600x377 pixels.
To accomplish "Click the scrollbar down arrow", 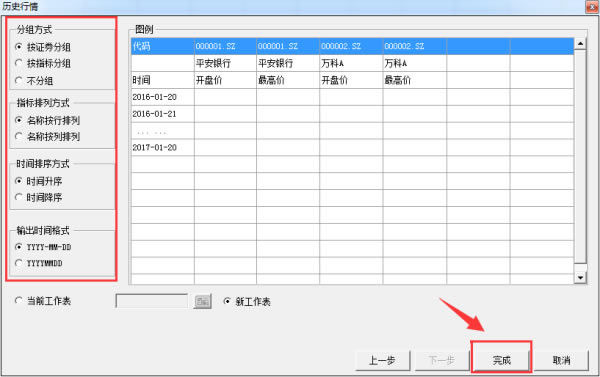I will [580, 277].
